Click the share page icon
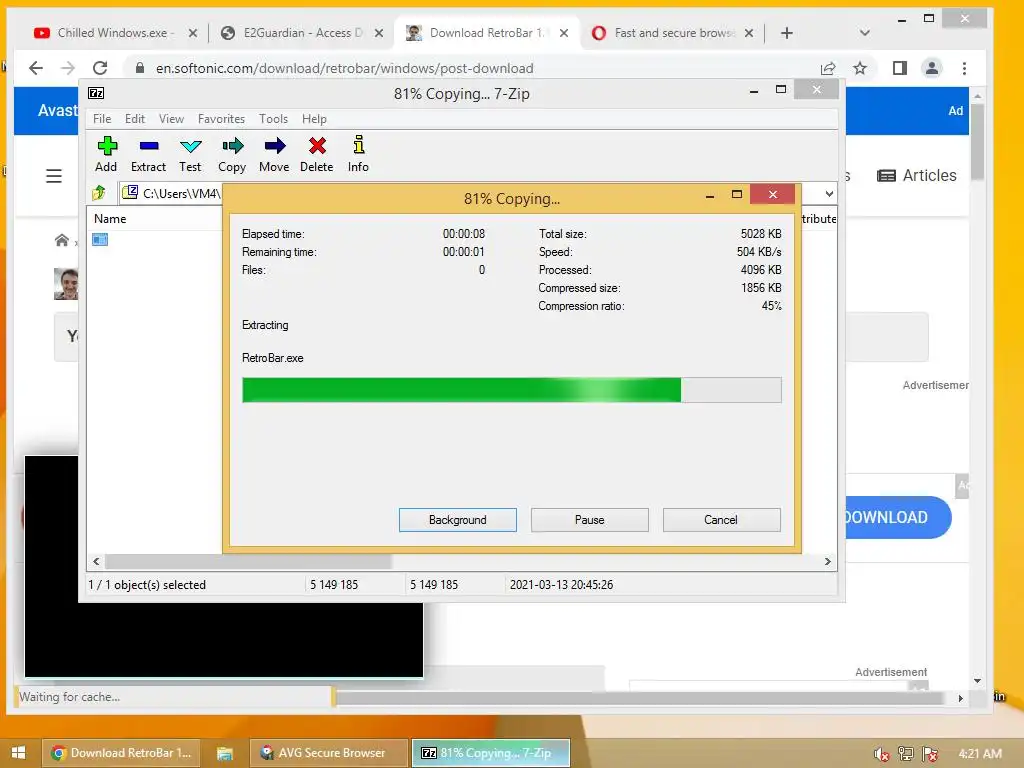This screenshot has height=768, width=1024. tap(828, 68)
